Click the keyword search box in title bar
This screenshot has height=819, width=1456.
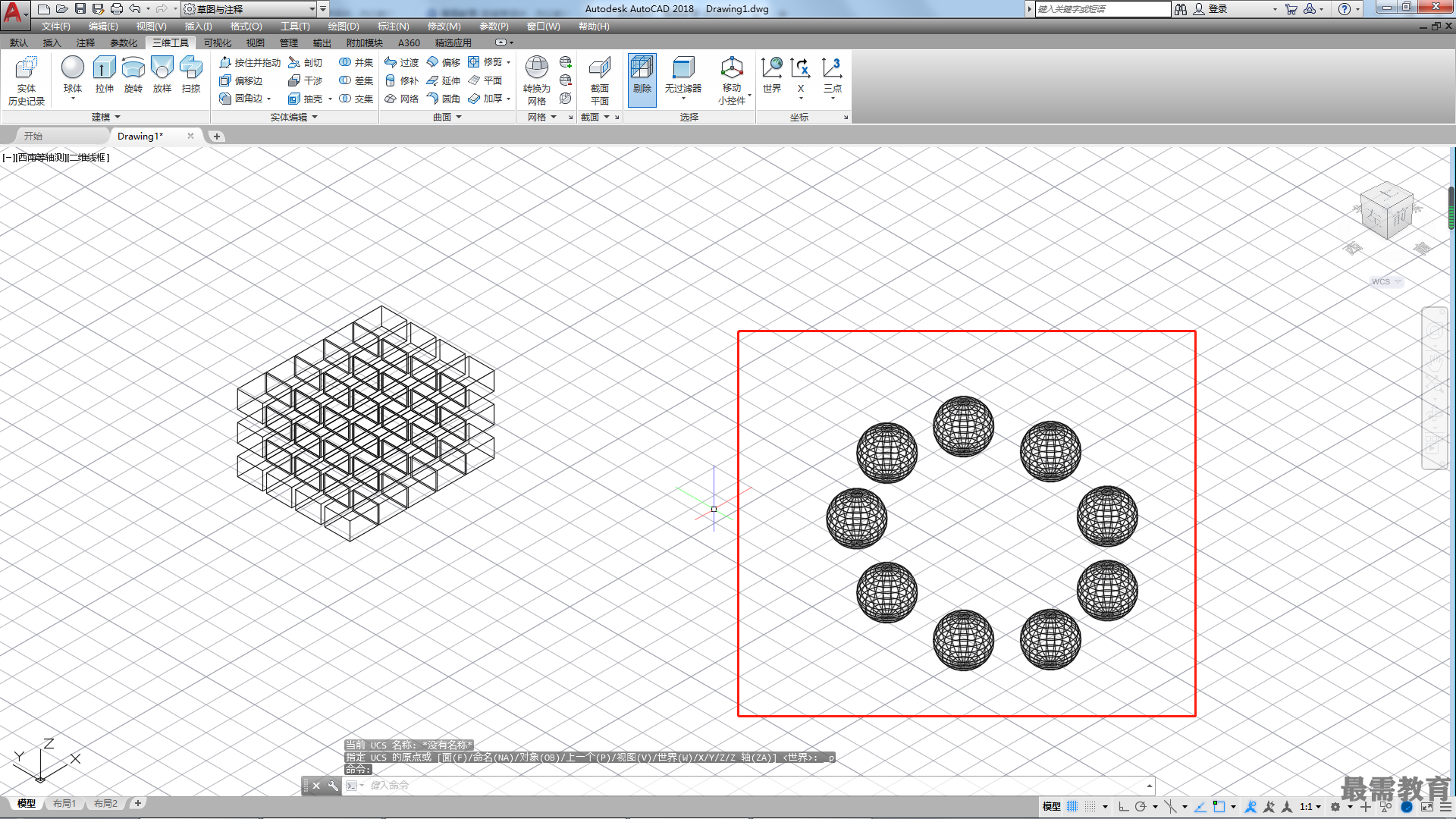(1103, 9)
